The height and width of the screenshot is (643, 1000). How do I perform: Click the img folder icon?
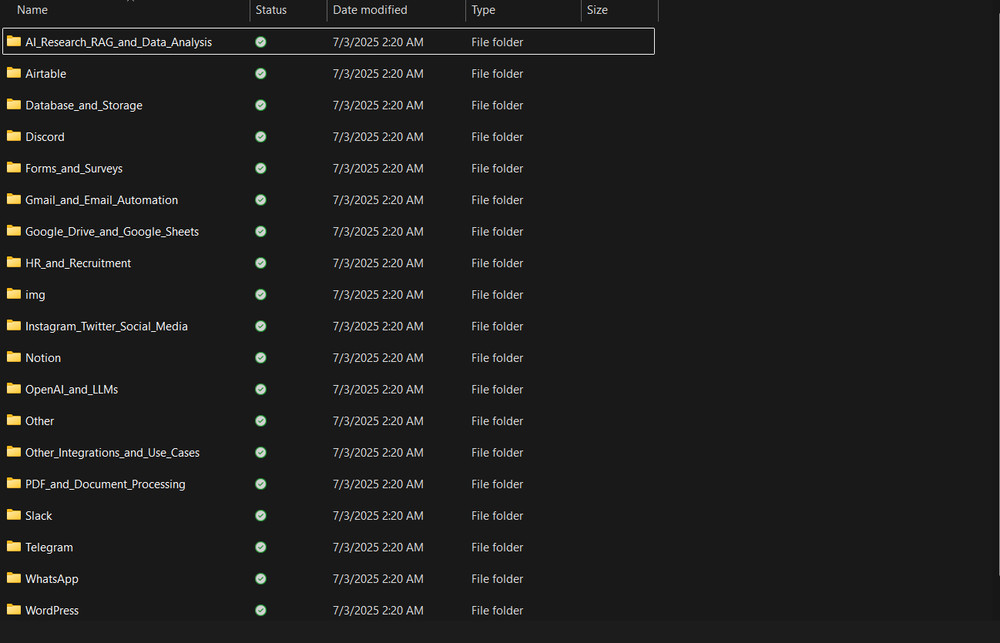point(13,294)
